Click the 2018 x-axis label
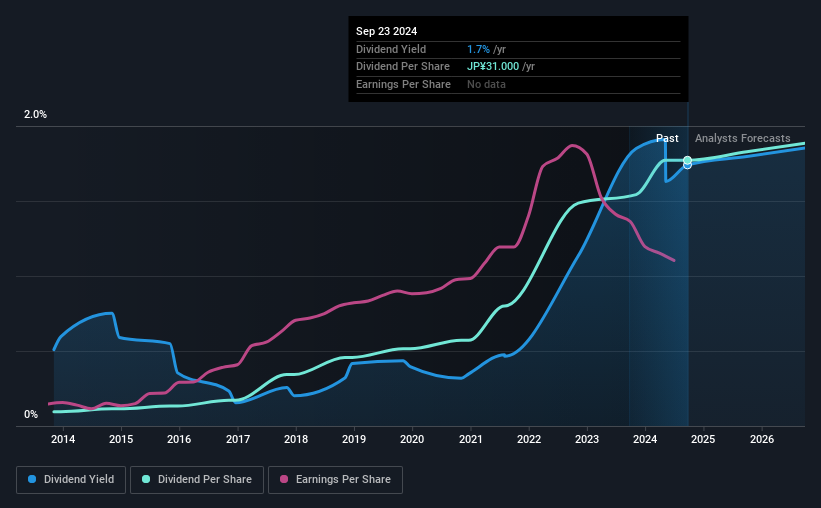 pos(296,439)
